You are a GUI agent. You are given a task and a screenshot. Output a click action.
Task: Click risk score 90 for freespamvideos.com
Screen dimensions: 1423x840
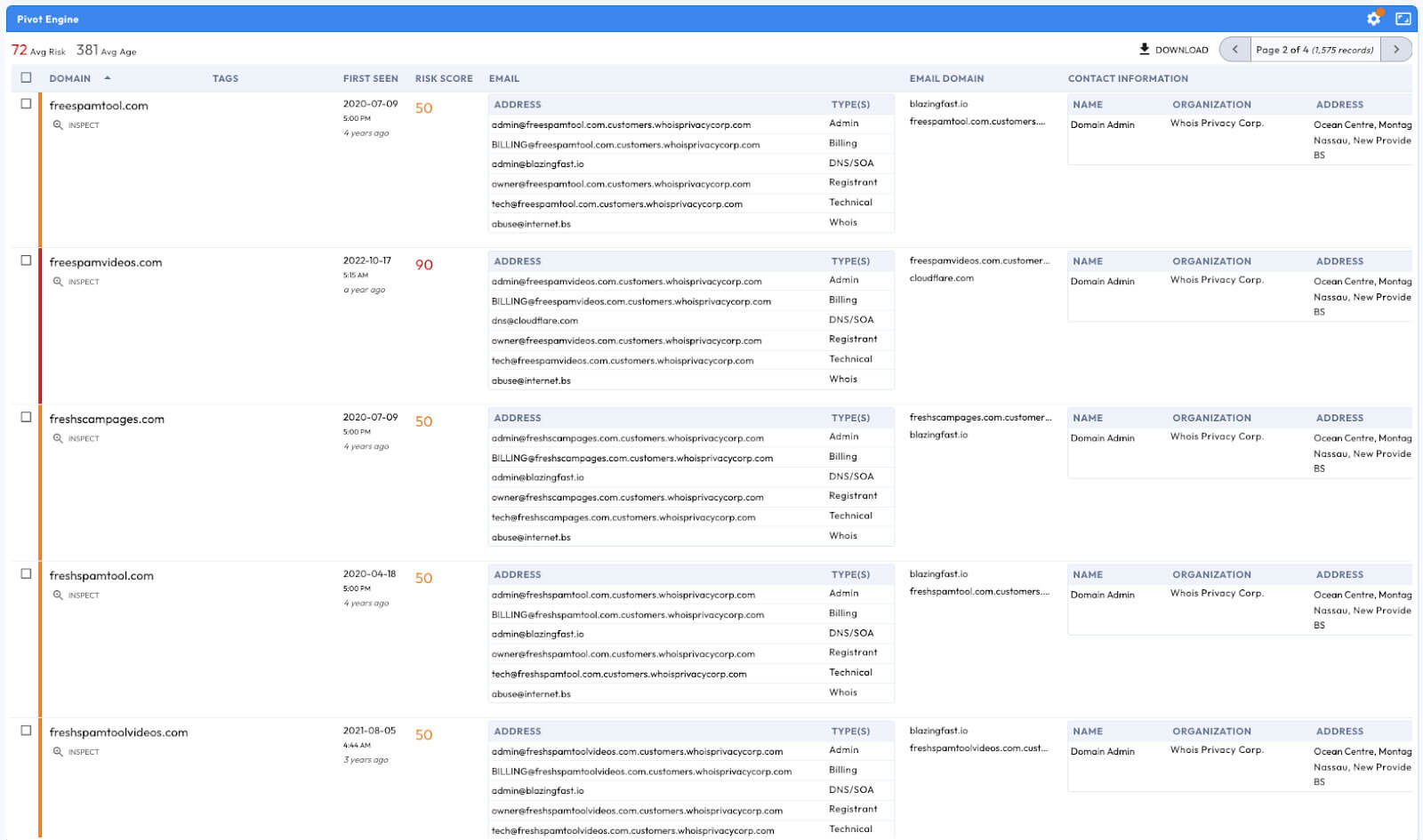tap(424, 265)
